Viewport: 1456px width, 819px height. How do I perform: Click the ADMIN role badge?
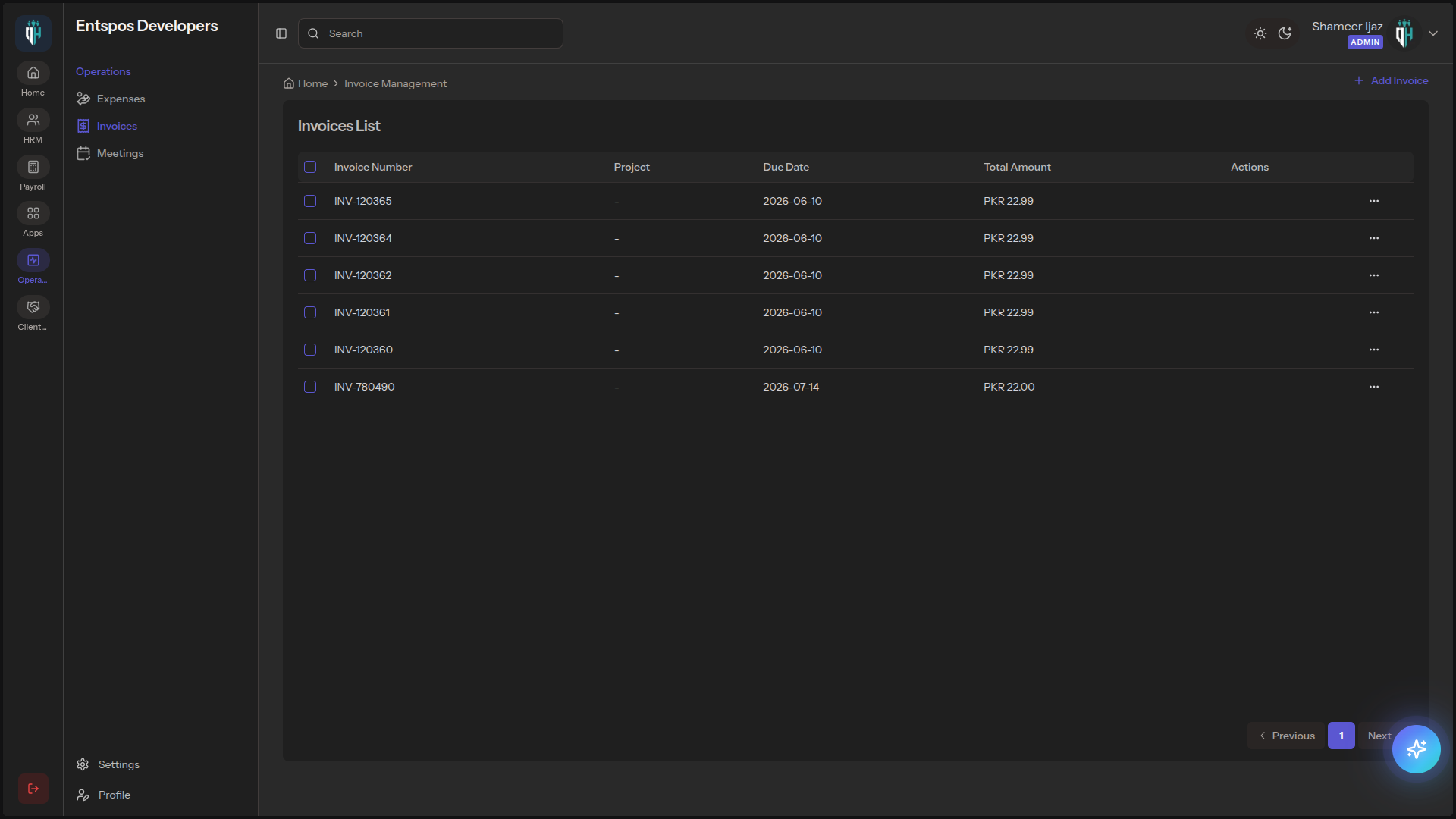pos(1365,42)
